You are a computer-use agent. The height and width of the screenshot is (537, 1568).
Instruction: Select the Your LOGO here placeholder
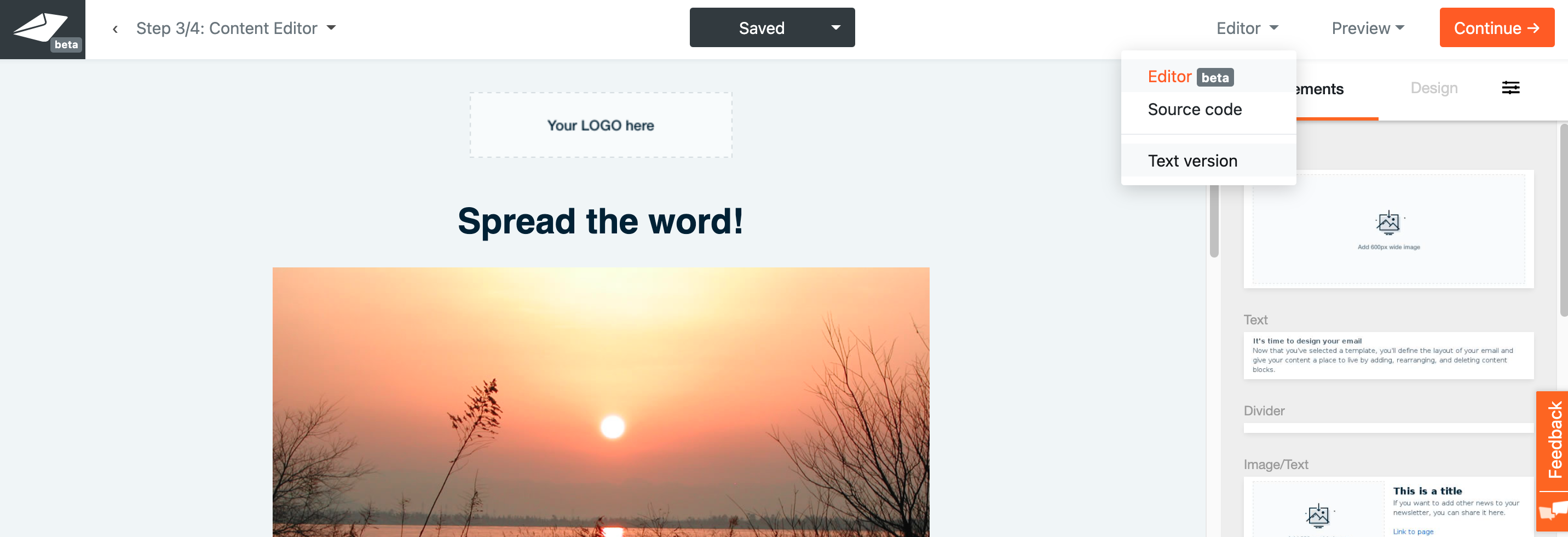(x=600, y=125)
